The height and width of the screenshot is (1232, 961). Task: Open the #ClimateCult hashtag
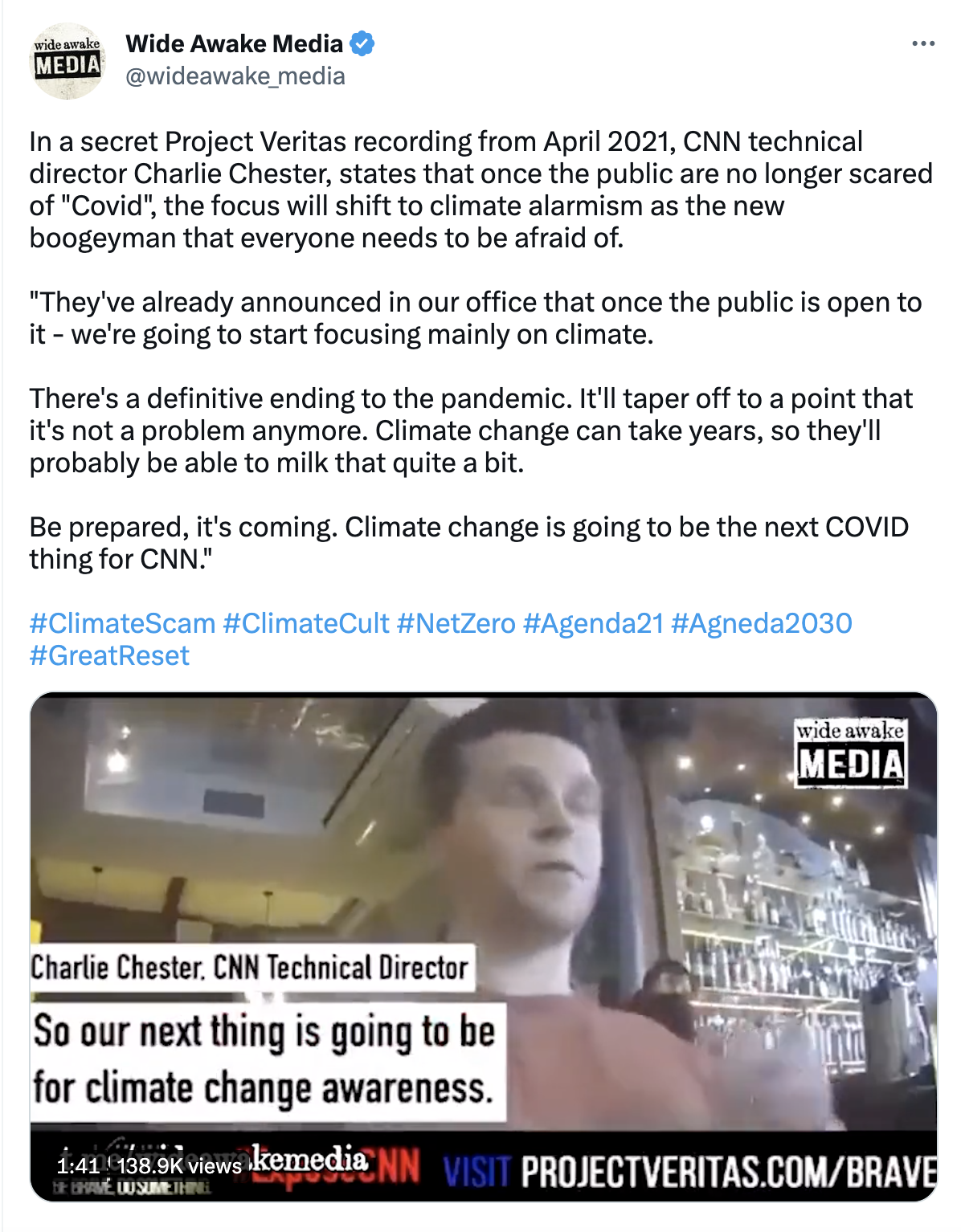[x=306, y=623]
